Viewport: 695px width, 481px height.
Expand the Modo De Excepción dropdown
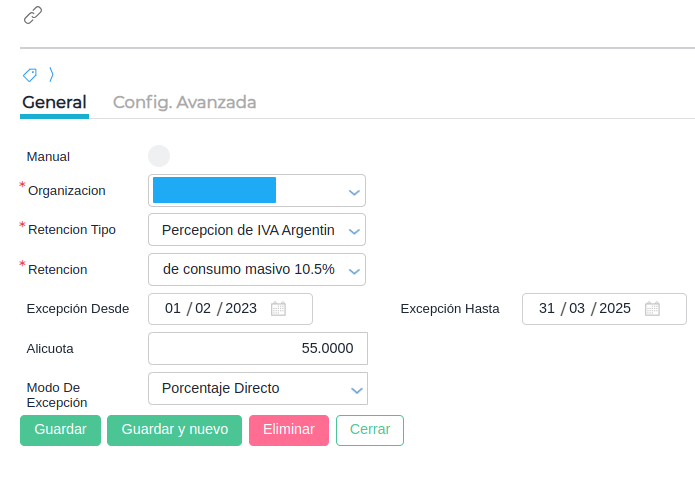[355, 389]
